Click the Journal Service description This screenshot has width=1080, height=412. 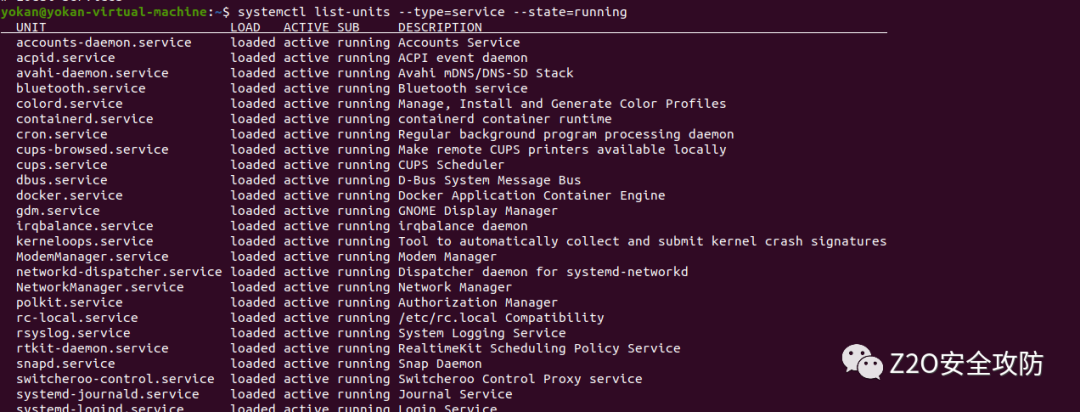click(x=455, y=394)
